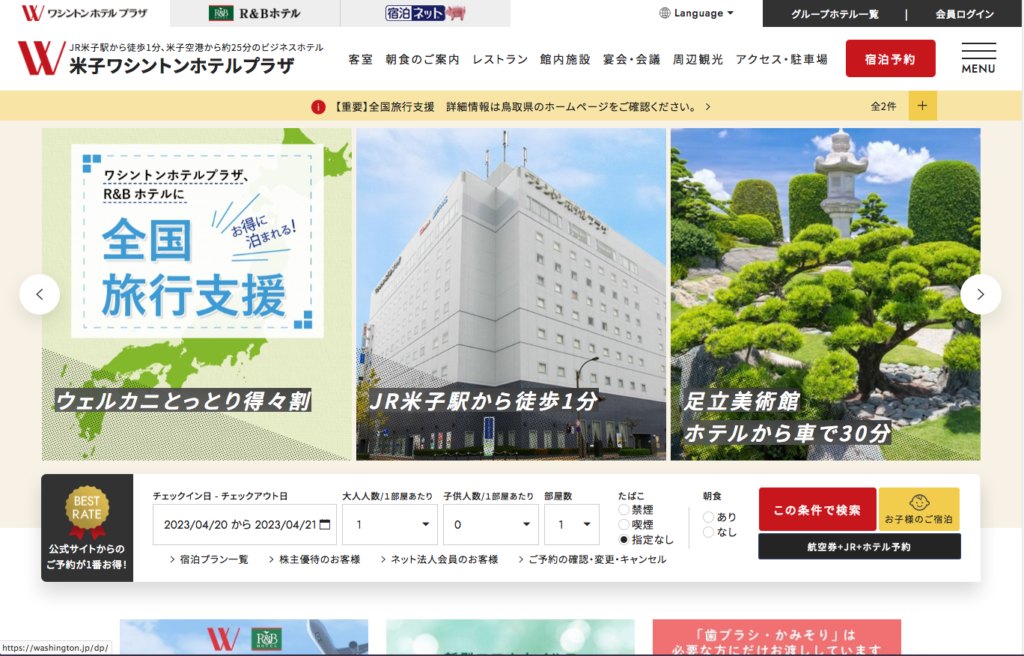This screenshot has width=1024, height=656.
Task: Open 会員ログイン link
Action: [965, 14]
